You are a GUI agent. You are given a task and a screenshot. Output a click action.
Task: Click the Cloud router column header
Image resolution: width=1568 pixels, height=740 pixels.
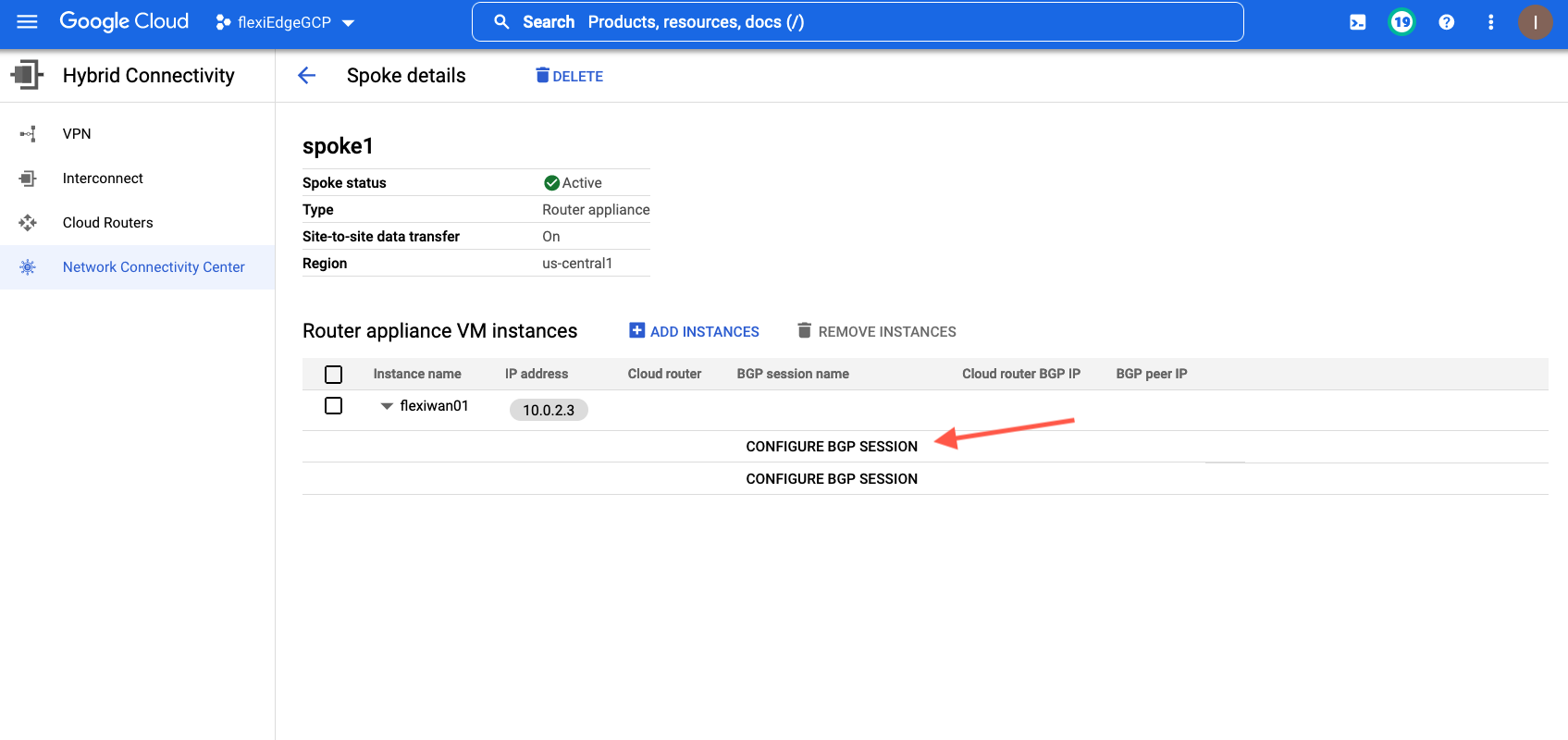[x=665, y=374]
